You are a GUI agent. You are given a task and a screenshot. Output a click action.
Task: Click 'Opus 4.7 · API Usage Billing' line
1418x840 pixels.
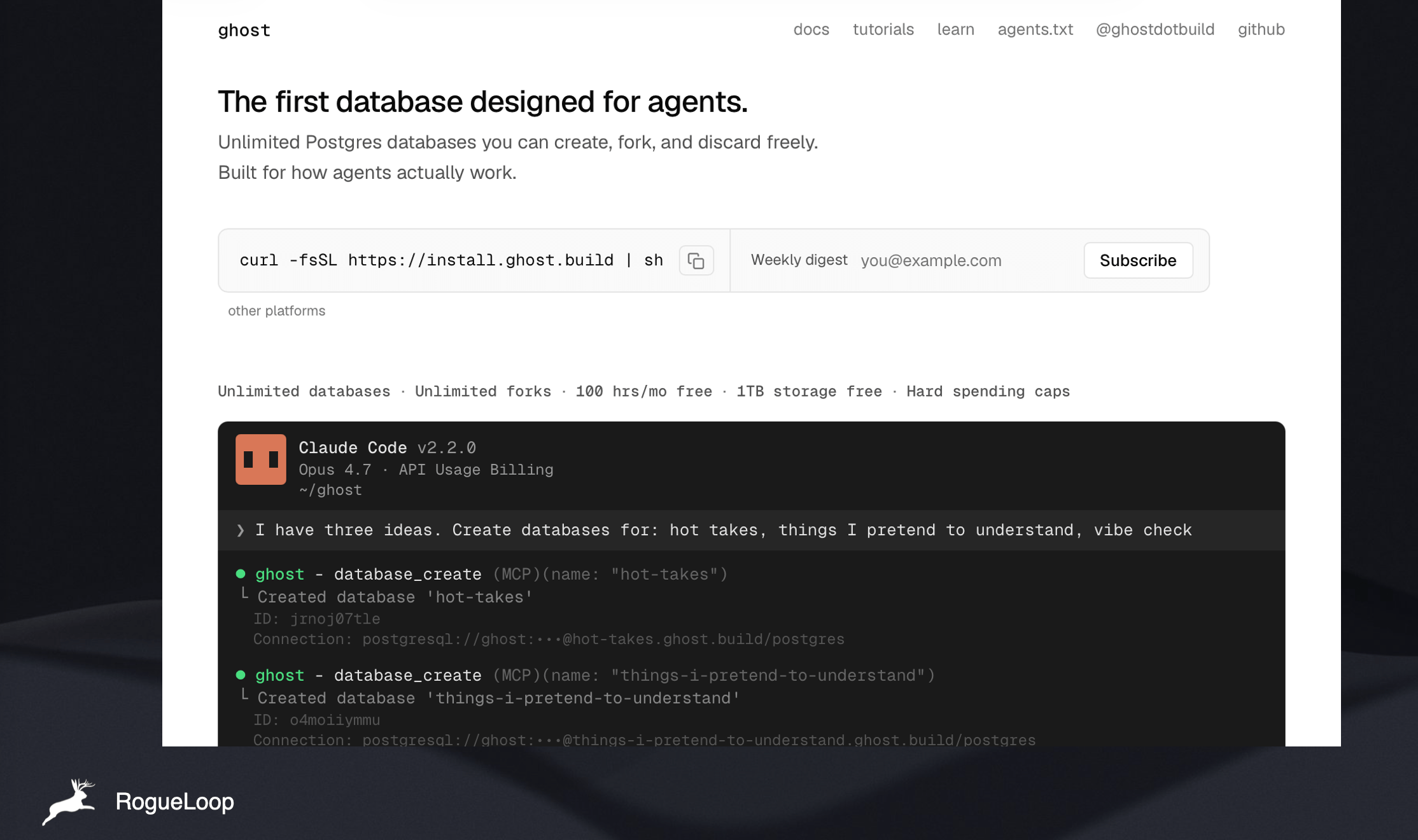pyautogui.click(x=426, y=470)
